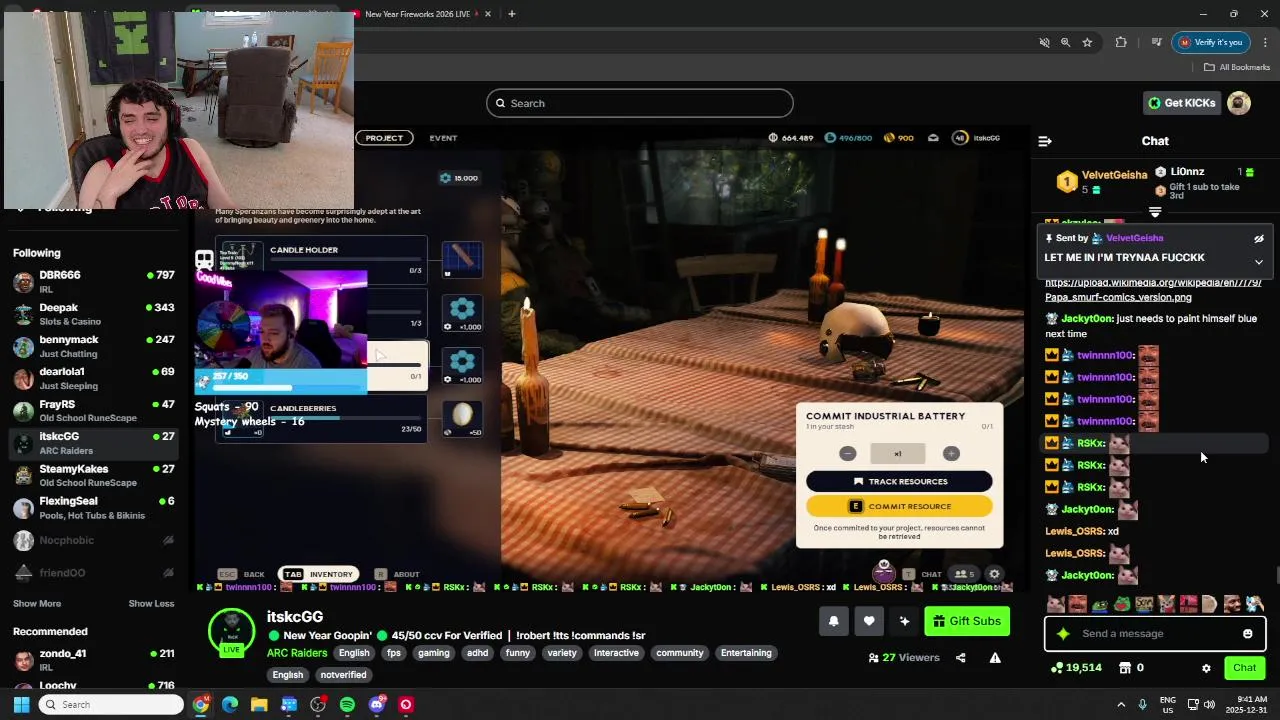This screenshot has width=1280, height=720.
Task: Open Windows Start menu
Action: pos(21,705)
